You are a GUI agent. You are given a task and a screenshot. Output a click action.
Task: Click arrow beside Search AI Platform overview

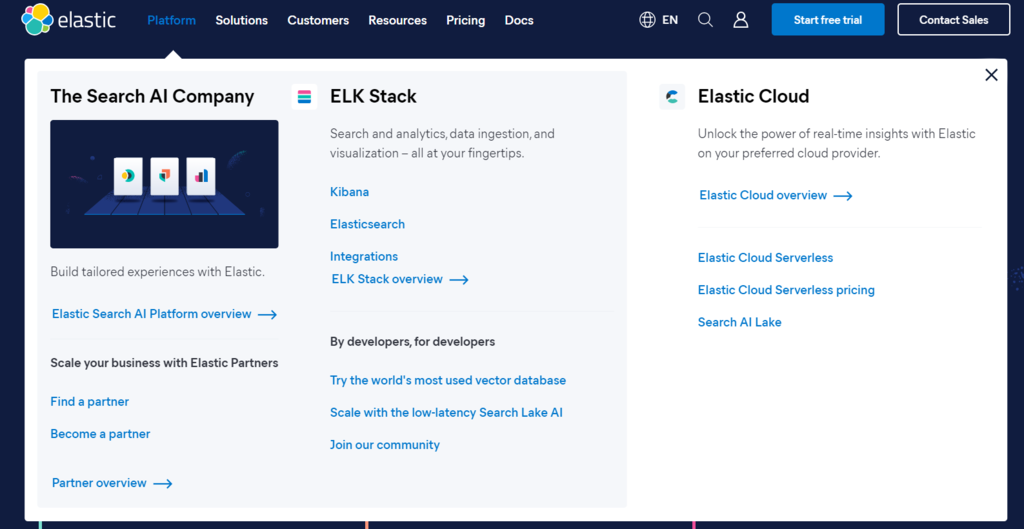coord(267,315)
